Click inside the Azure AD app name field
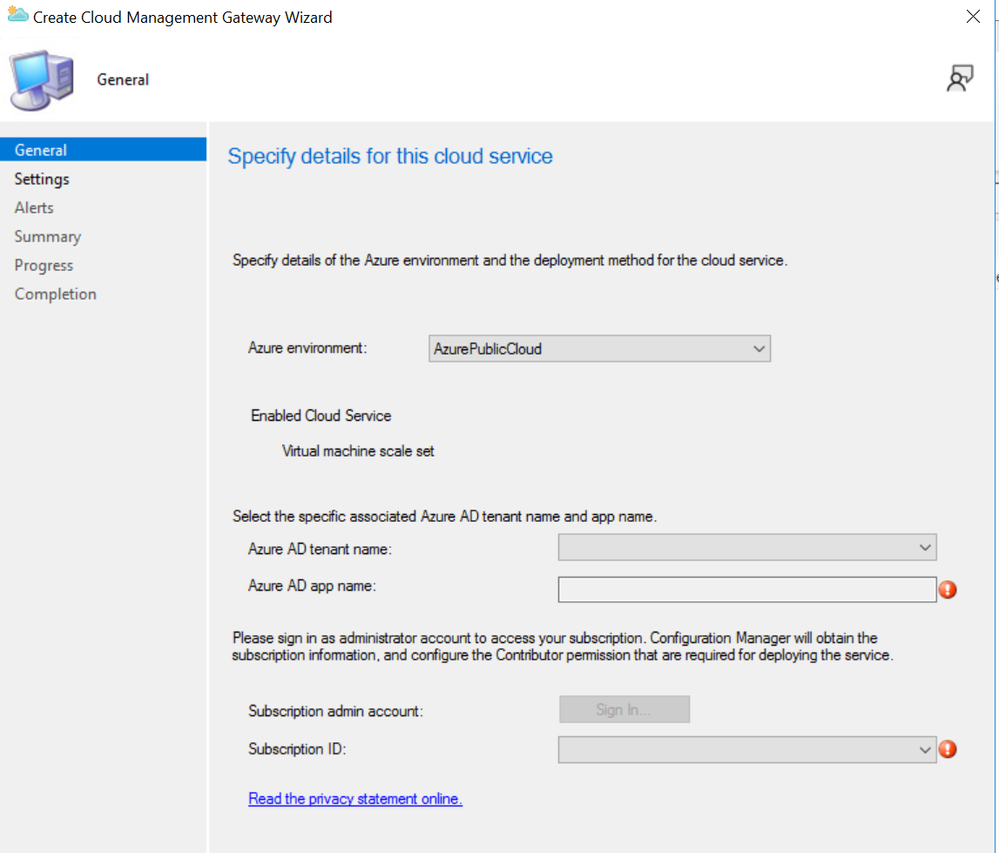 coord(747,589)
